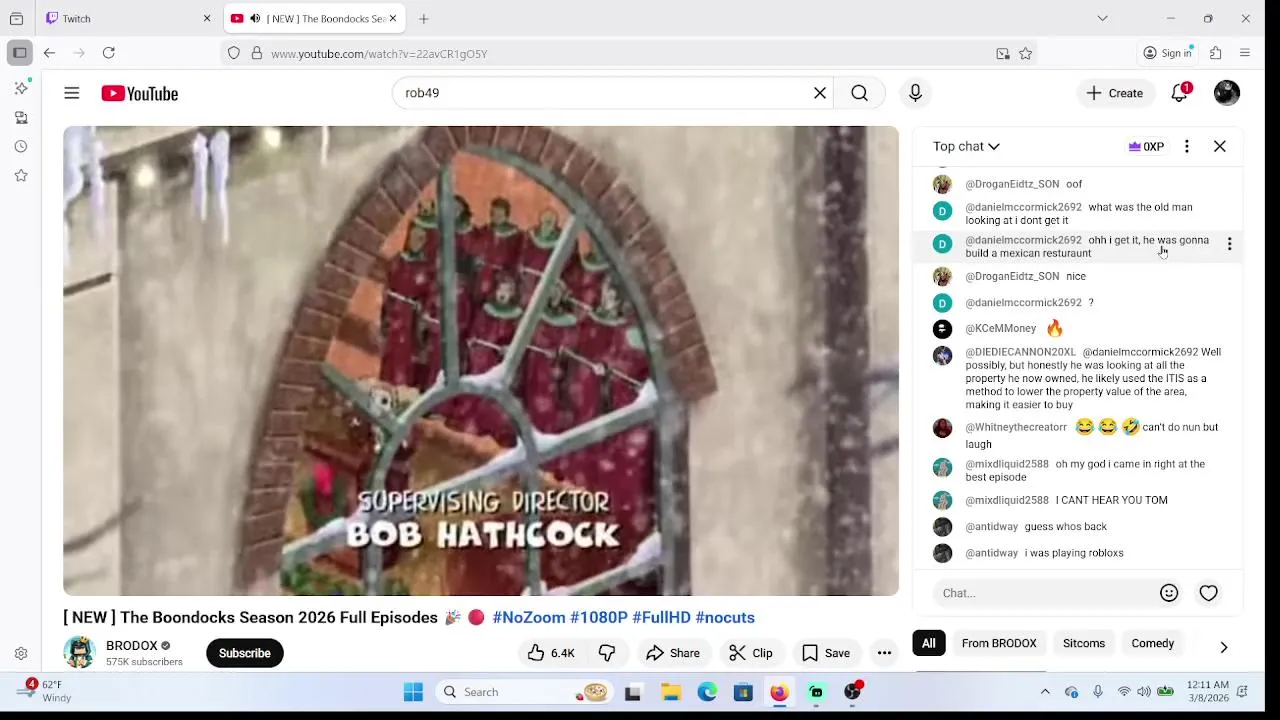Viewport: 1280px width, 720px height.
Task: Send a heart reaction in chat
Action: click(1209, 593)
